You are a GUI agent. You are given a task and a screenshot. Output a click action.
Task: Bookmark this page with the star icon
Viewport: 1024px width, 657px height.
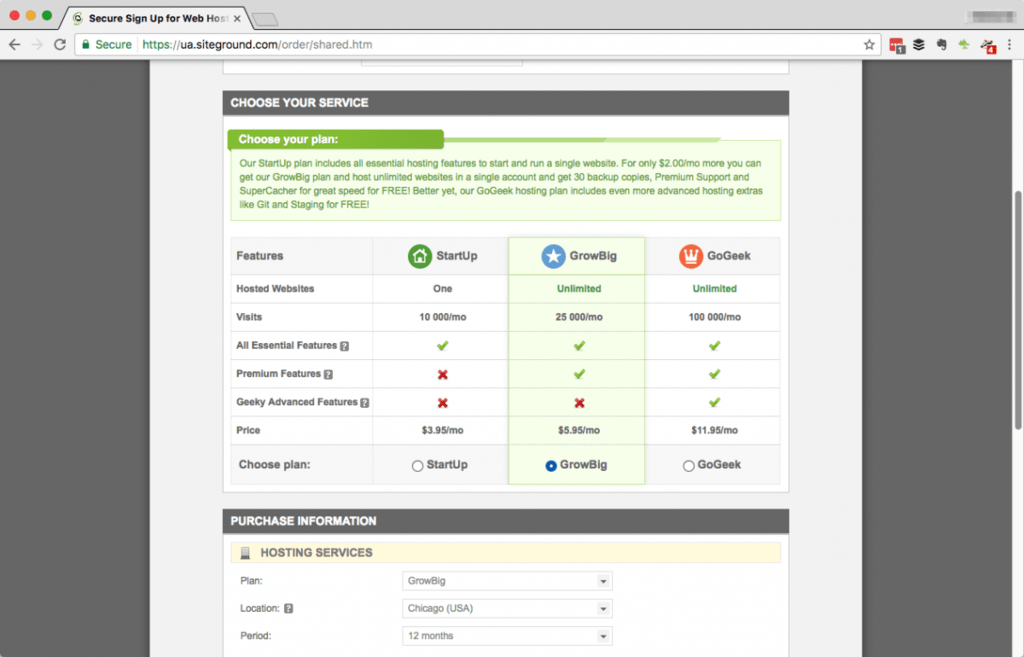coord(869,44)
